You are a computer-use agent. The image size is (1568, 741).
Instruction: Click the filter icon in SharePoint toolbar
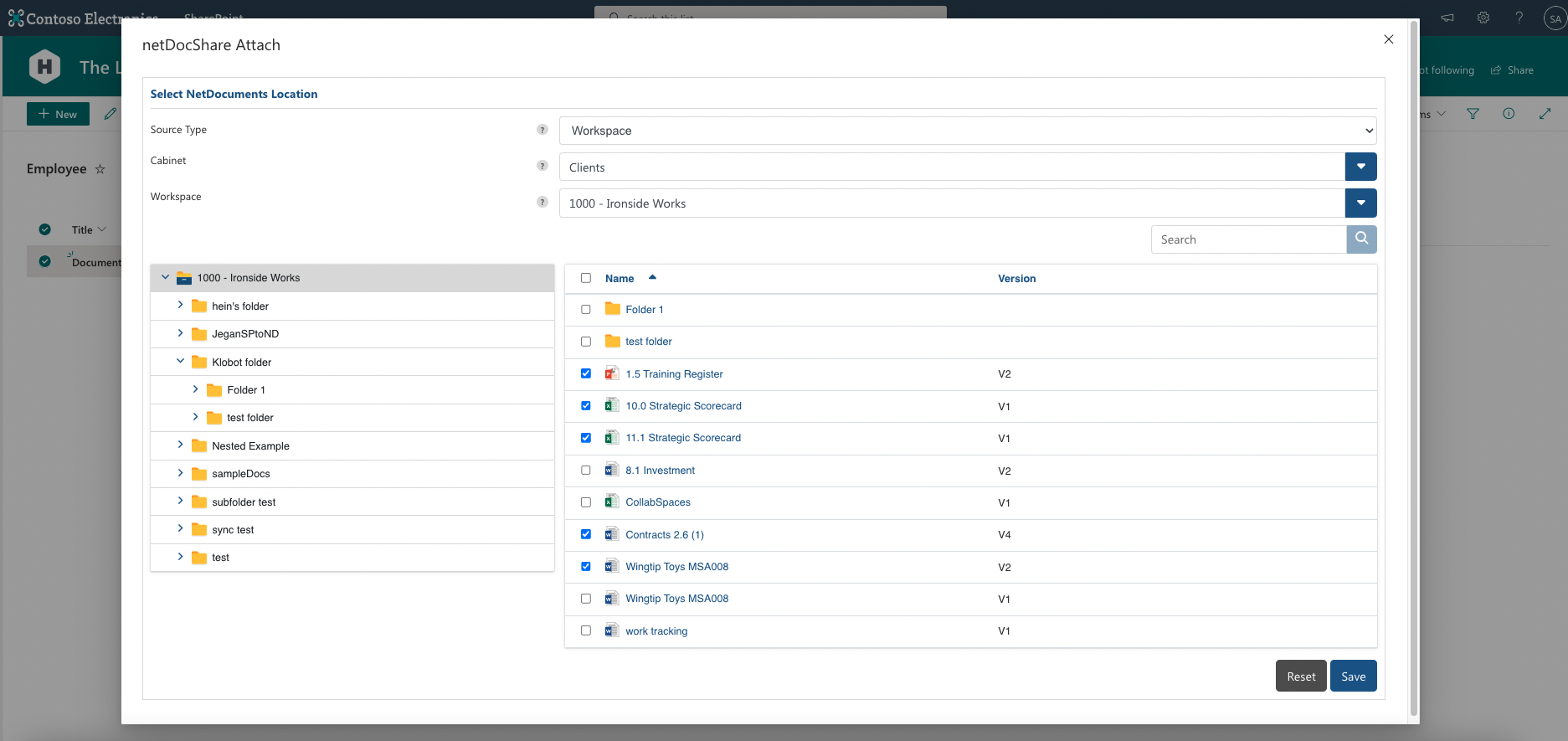click(x=1473, y=114)
